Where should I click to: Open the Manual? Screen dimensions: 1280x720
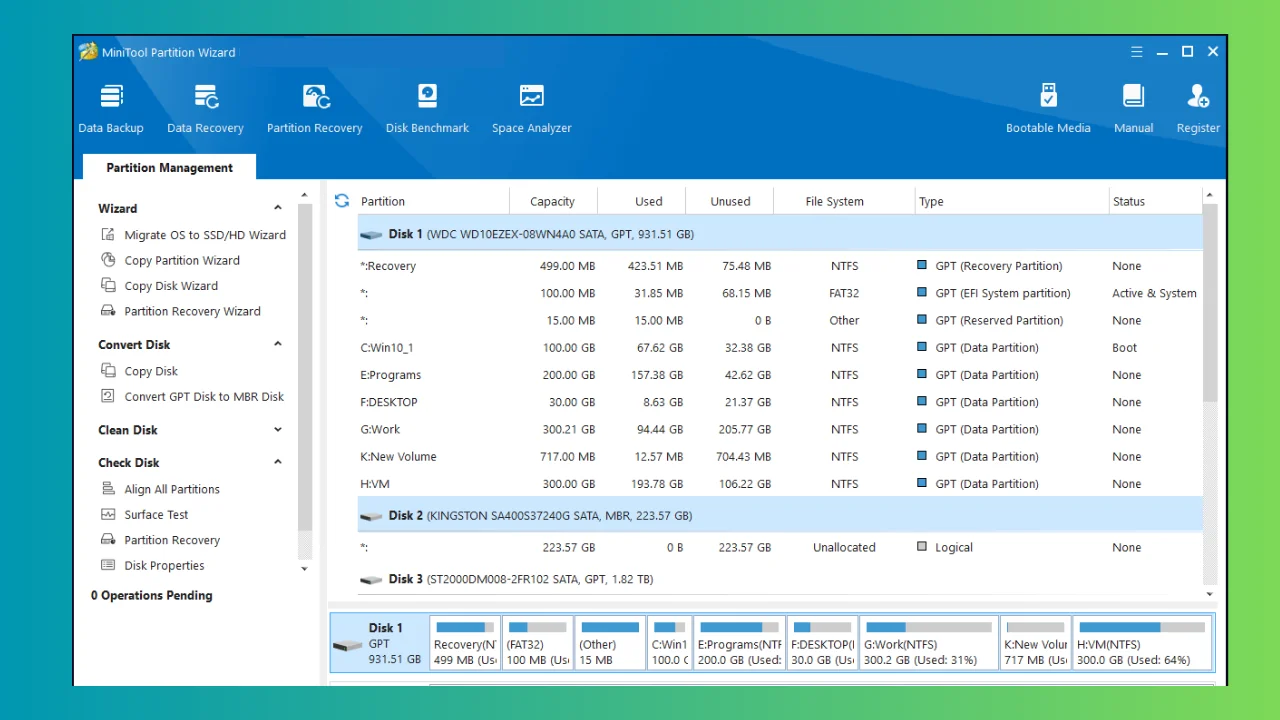click(x=1133, y=109)
